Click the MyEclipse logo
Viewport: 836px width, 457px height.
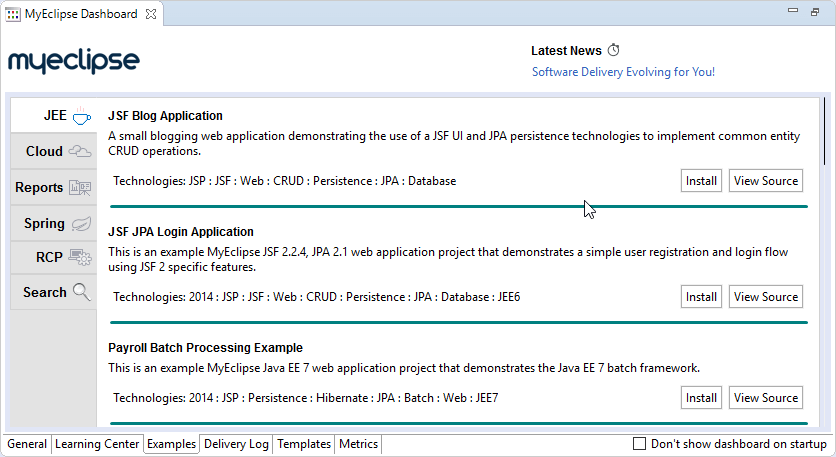(74, 62)
